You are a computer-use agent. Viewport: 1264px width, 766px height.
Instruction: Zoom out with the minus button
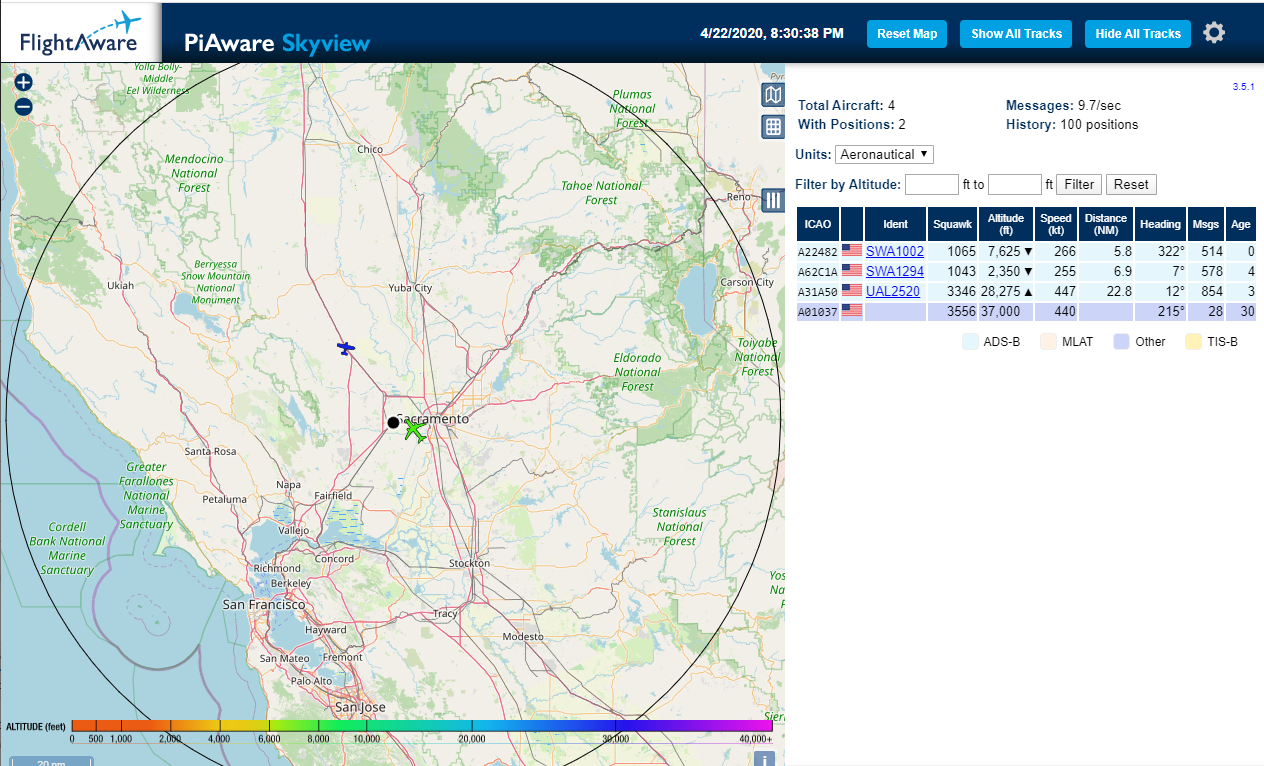coord(24,107)
